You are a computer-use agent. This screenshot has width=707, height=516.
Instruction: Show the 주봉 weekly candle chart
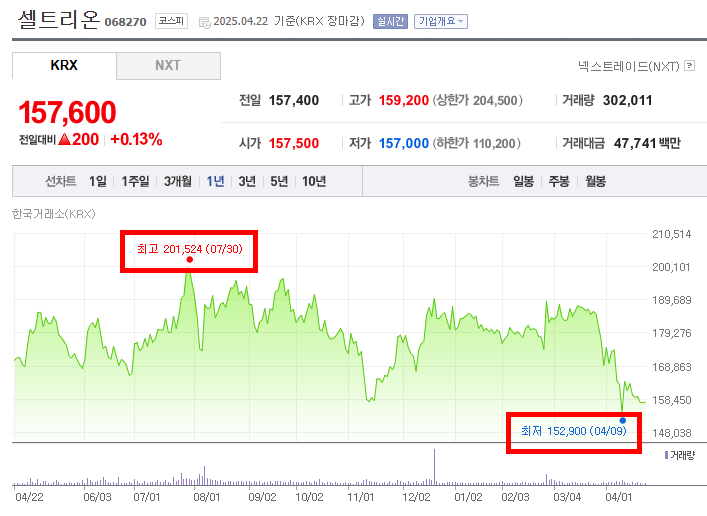point(559,181)
